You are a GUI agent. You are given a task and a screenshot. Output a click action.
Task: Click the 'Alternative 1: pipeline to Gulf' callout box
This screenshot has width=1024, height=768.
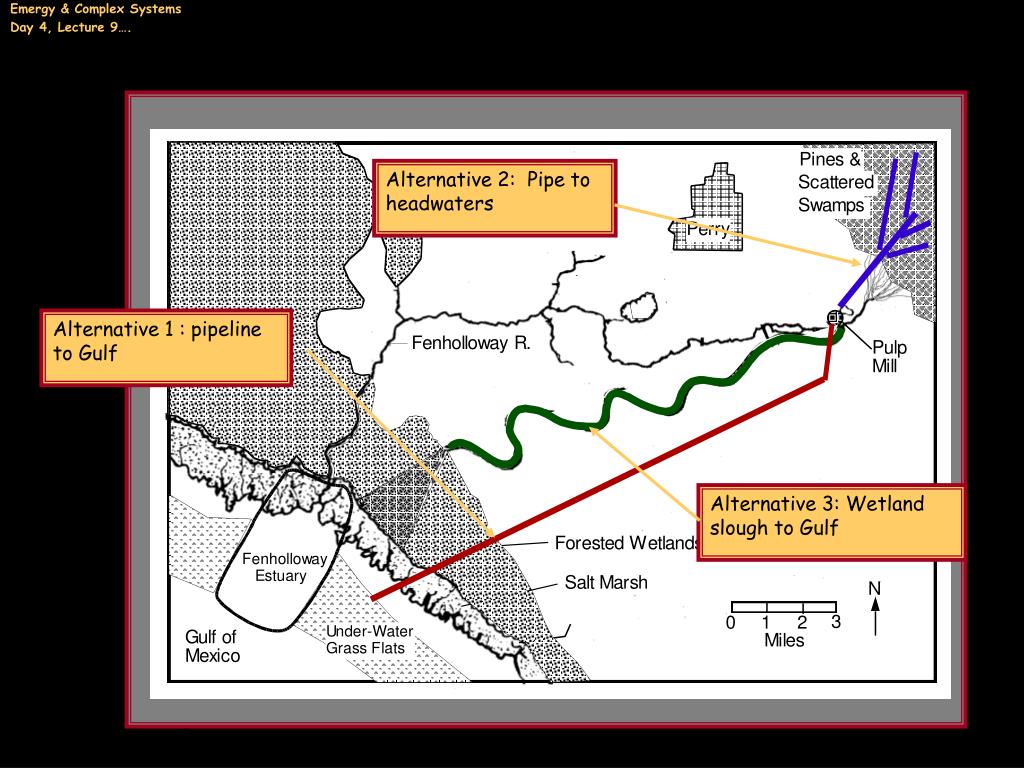[167, 348]
